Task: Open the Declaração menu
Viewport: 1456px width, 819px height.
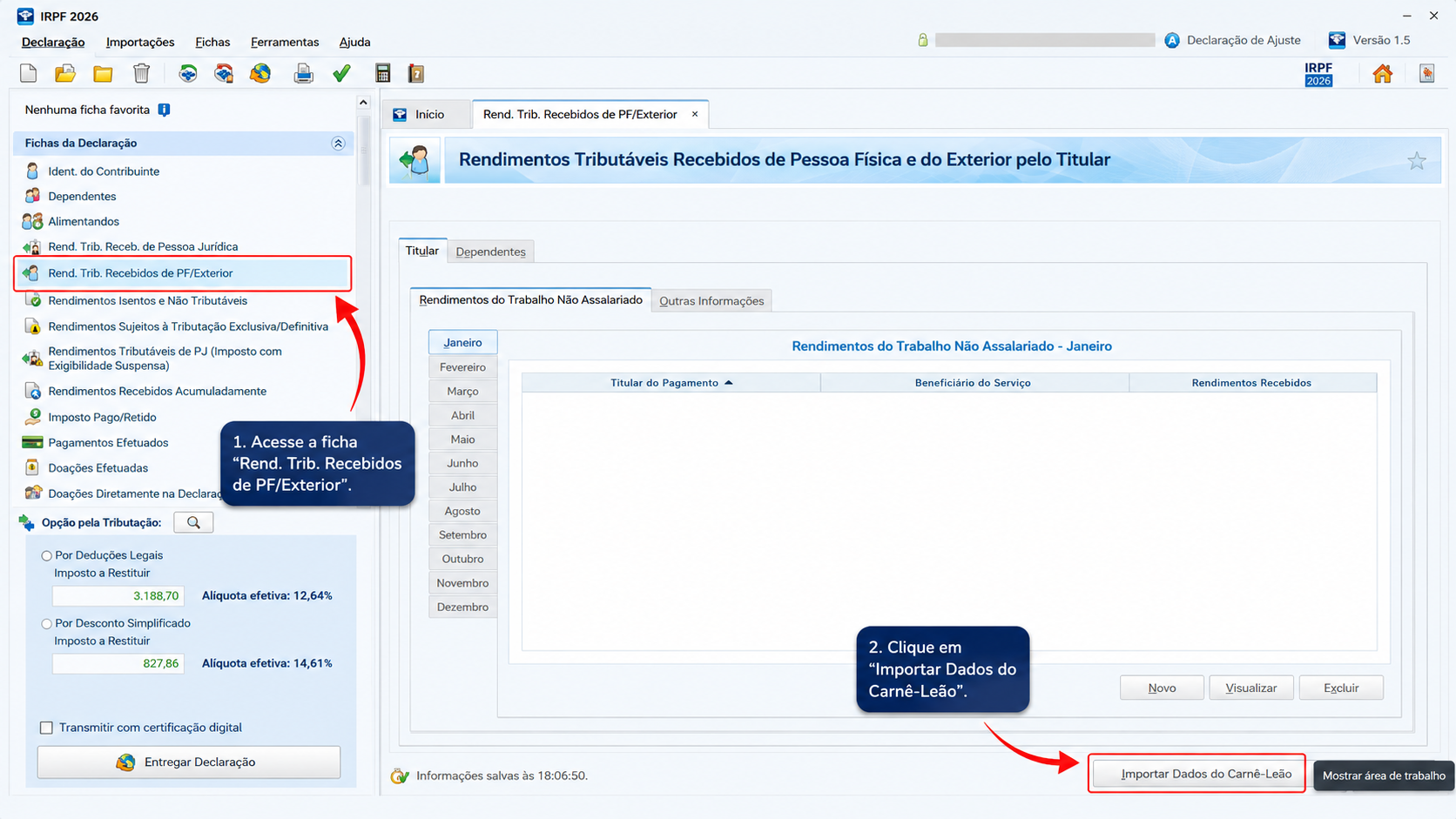Action: click(53, 42)
